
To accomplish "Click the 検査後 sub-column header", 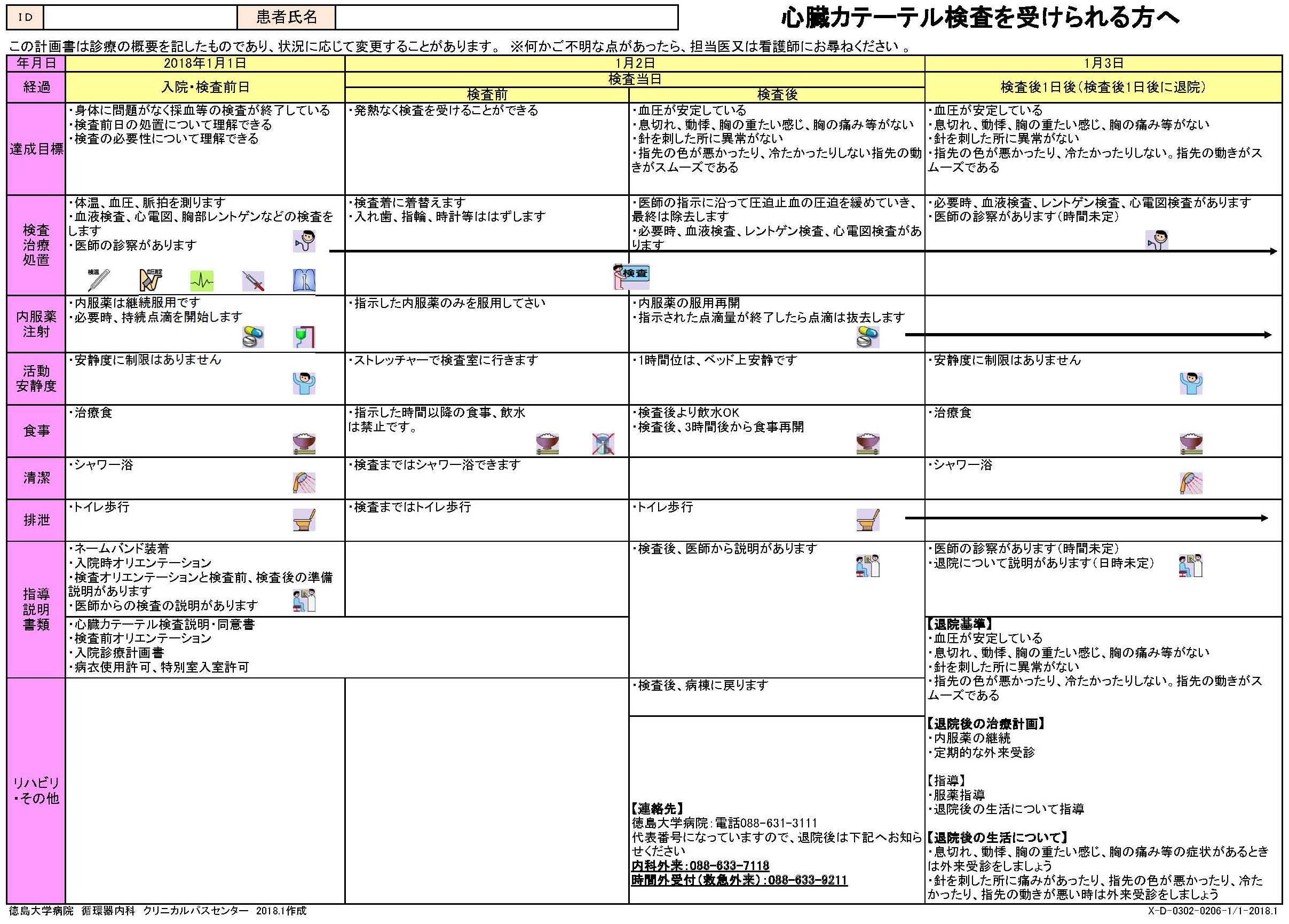I will 777,94.
